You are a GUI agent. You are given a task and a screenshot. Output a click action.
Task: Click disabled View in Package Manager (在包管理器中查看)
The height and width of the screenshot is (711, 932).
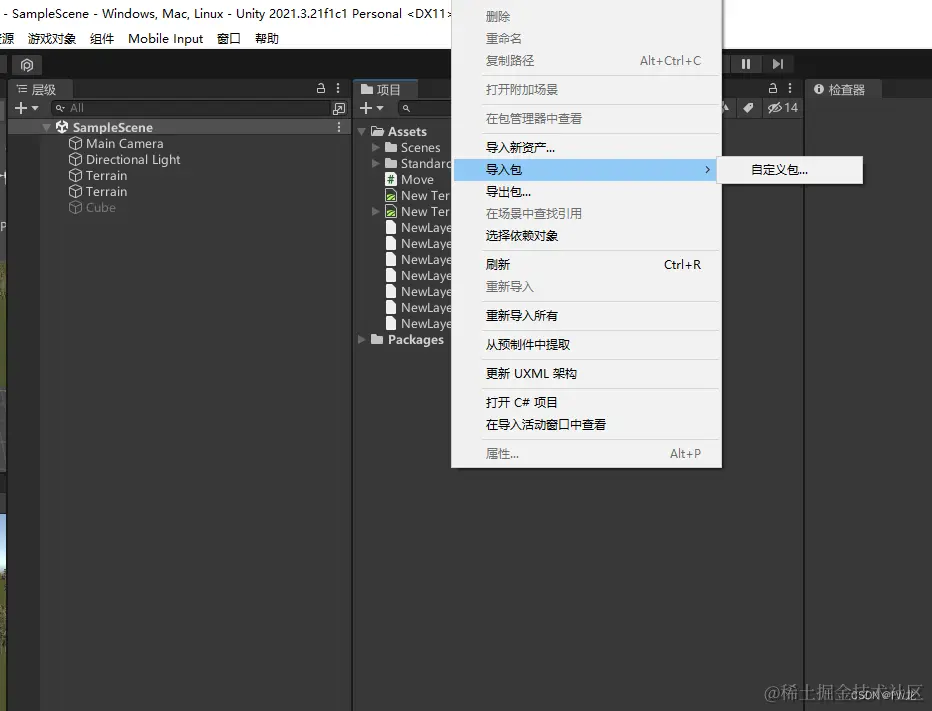tap(585, 119)
